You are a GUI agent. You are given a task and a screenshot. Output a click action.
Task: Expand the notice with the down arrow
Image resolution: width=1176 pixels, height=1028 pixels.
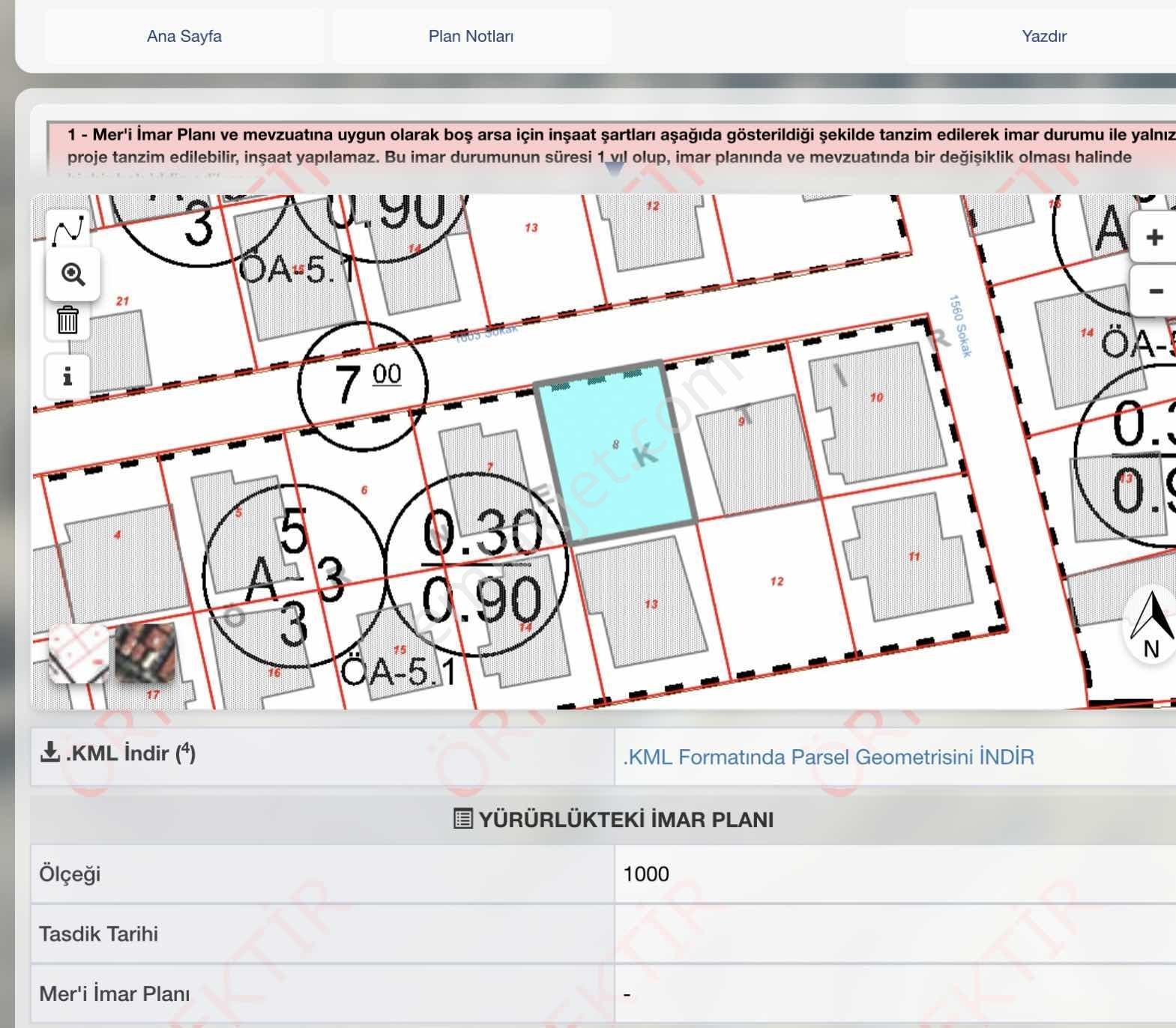pyautogui.click(x=614, y=169)
